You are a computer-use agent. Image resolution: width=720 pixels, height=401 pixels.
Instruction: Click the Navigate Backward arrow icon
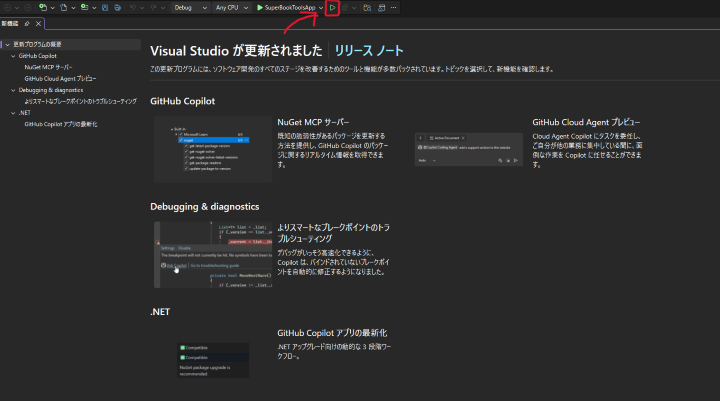coord(7,7)
